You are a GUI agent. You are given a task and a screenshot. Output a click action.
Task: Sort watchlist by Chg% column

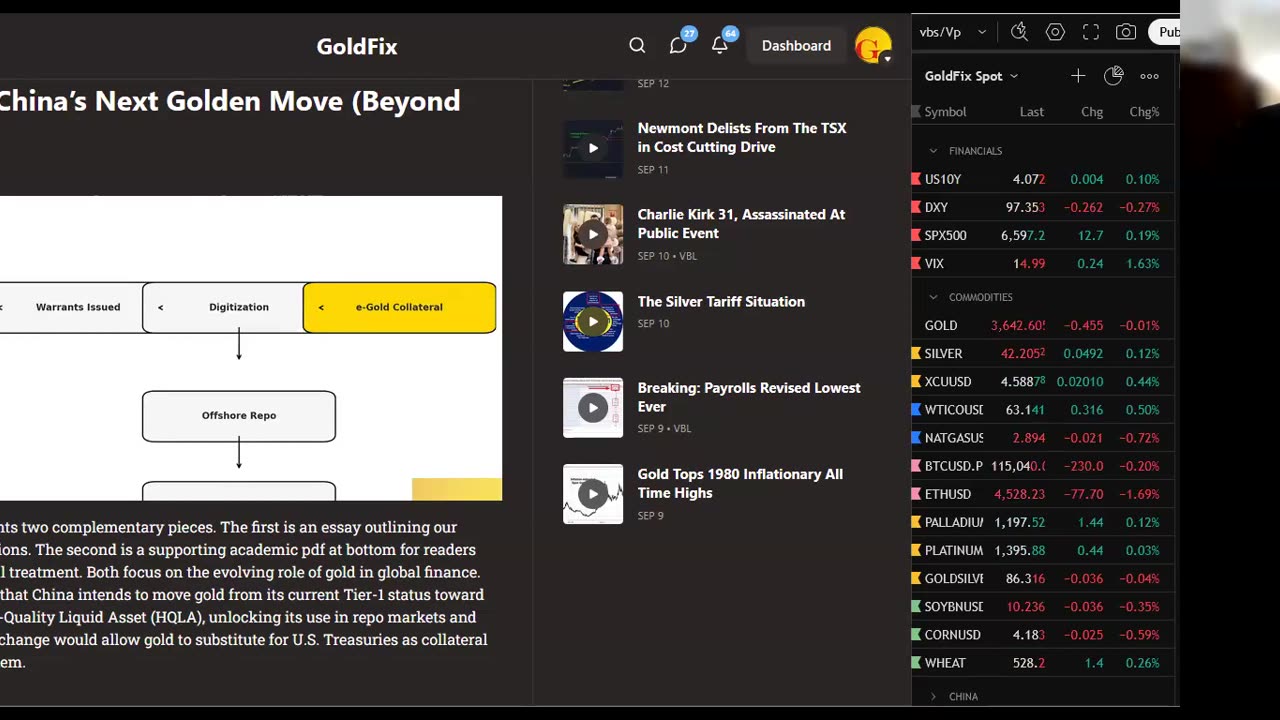1144,112
